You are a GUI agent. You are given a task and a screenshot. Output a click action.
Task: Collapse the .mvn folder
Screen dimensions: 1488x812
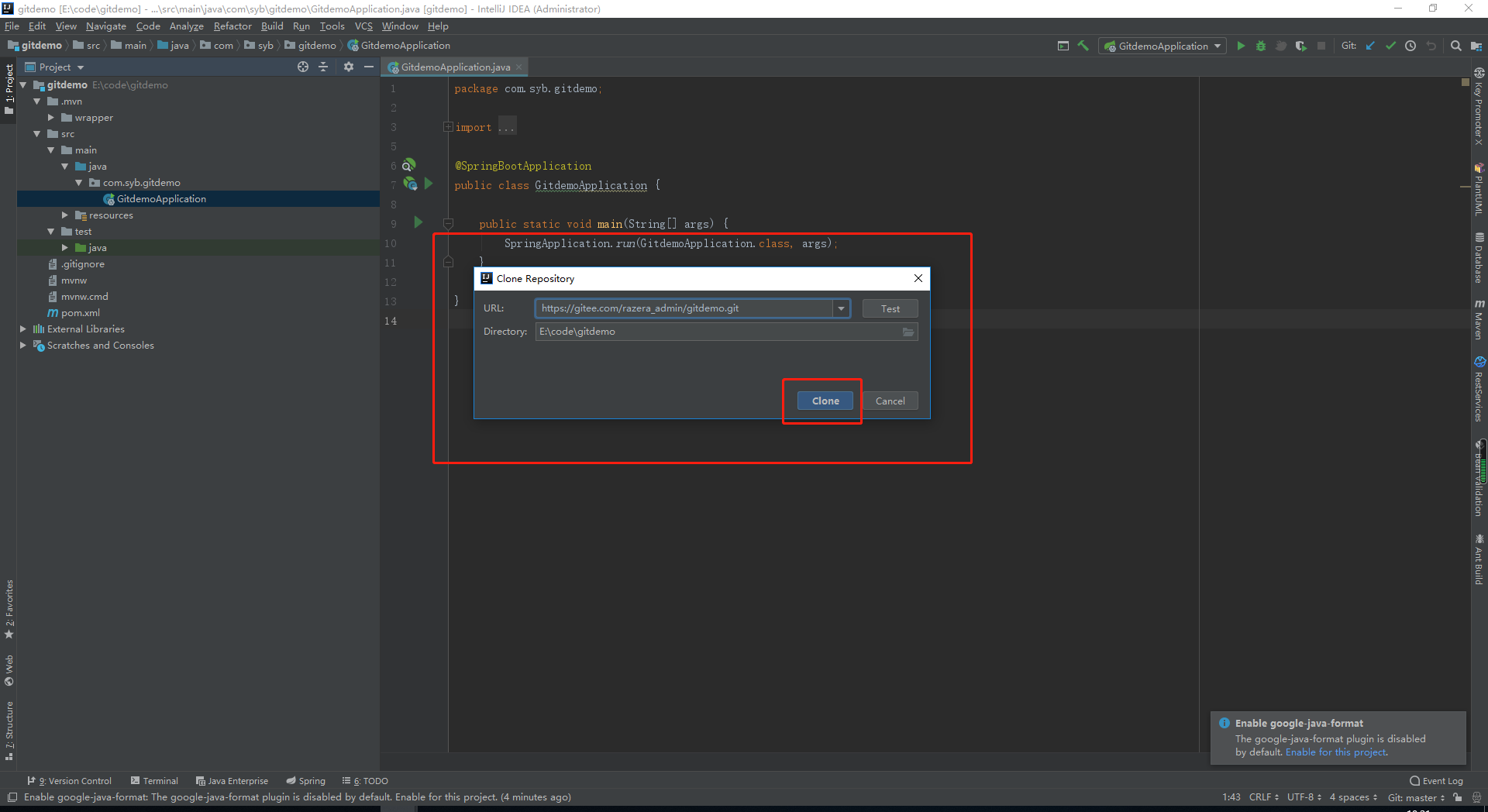coord(36,101)
